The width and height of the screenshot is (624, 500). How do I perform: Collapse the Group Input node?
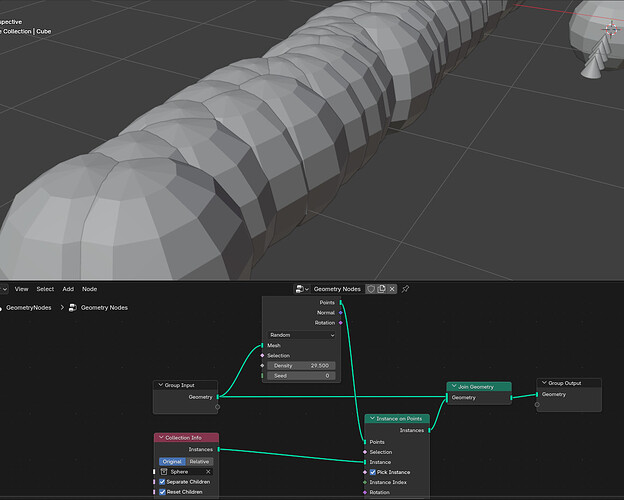[x=160, y=385]
